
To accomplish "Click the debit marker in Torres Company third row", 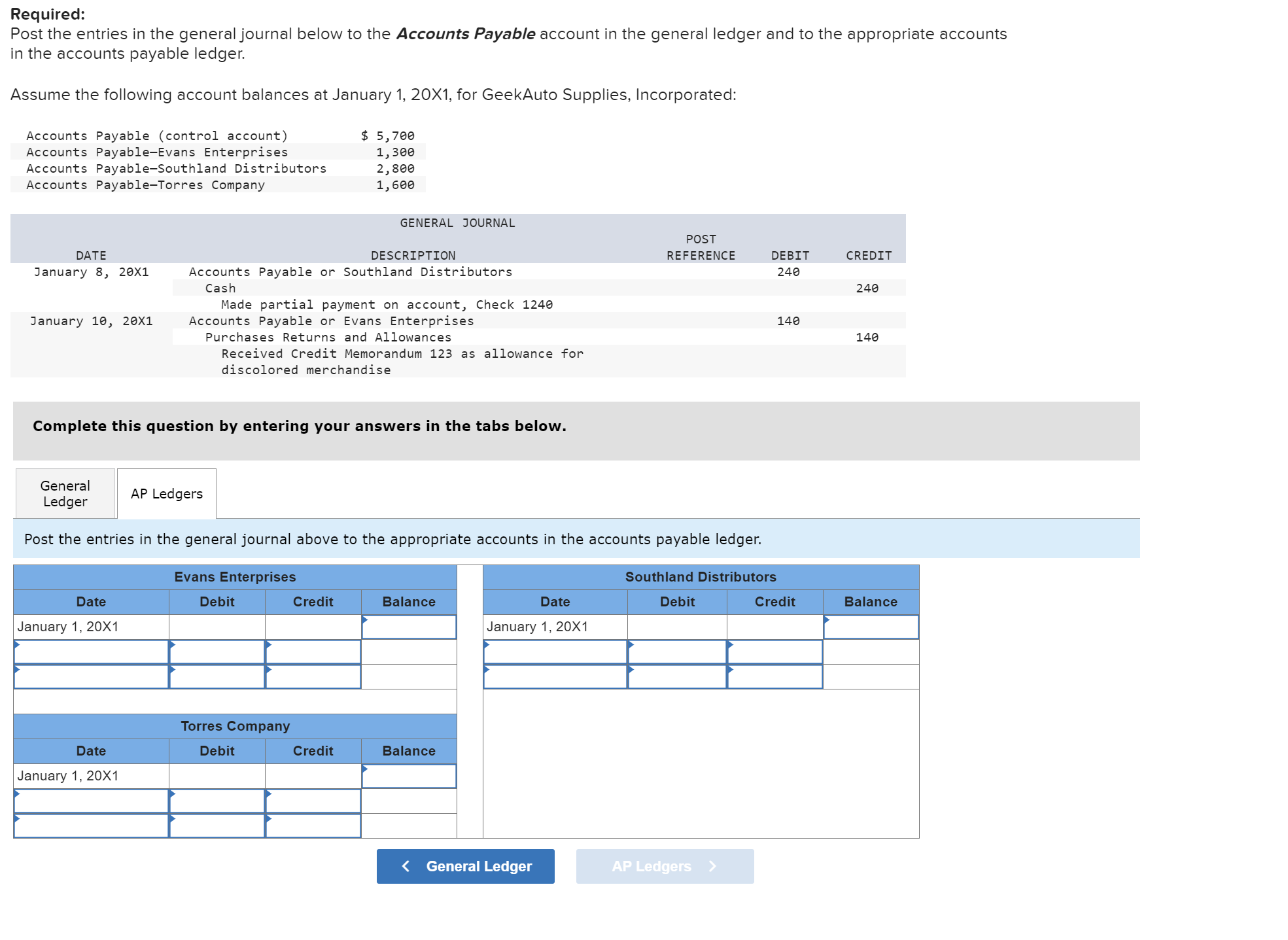I will pyautogui.click(x=173, y=819).
